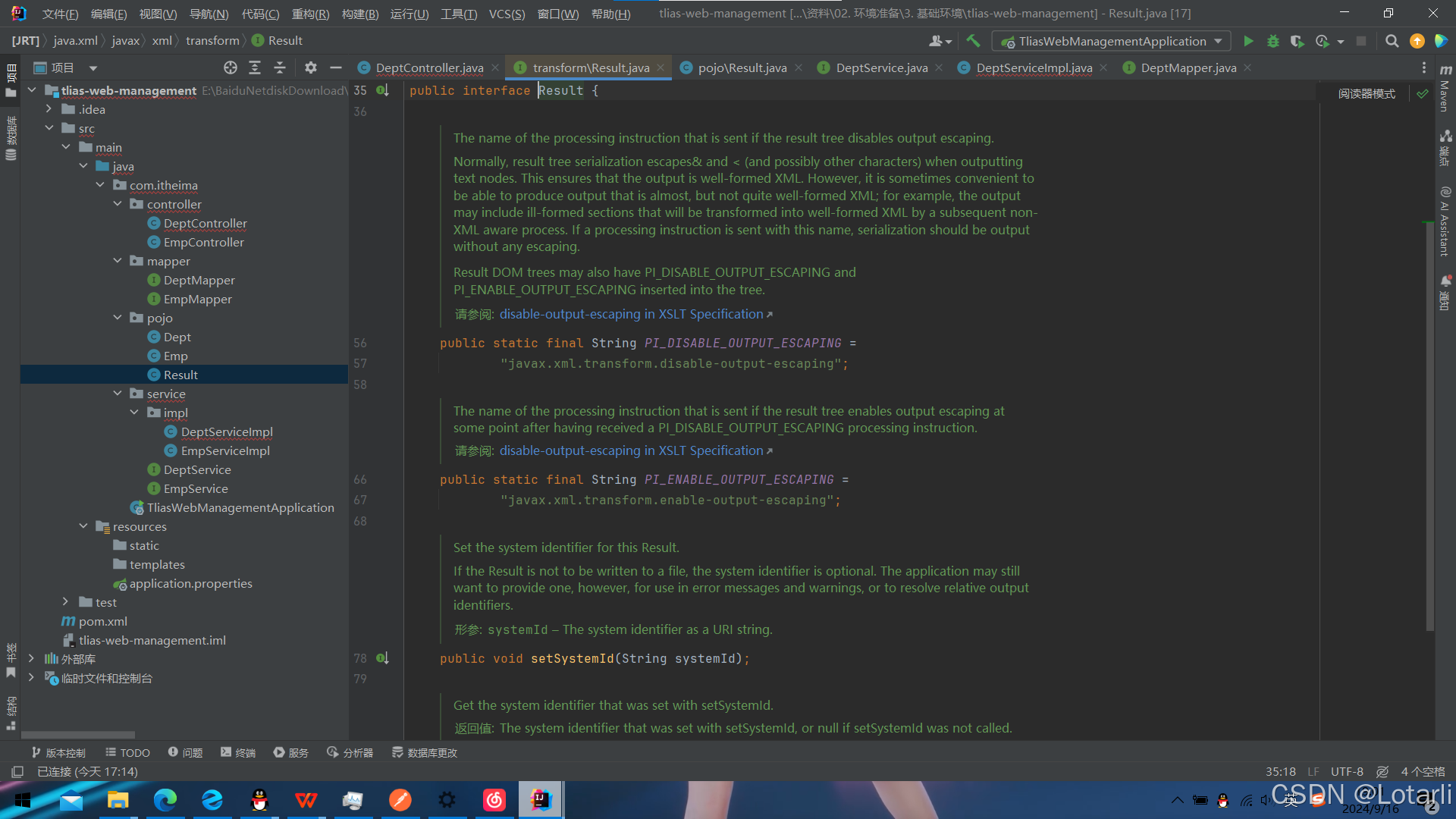Viewport: 1456px width, 819px height.
Task: Click implementations gutter icon at line 78
Action: (x=382, y=658)
